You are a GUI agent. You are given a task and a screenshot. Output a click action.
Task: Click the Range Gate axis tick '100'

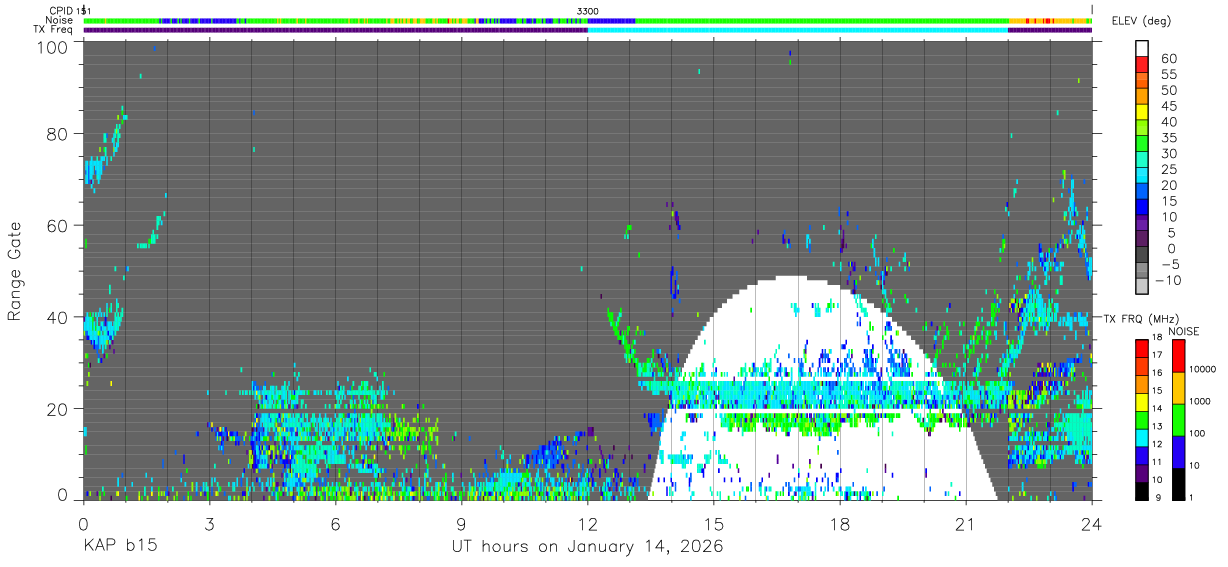pos(53,47)
